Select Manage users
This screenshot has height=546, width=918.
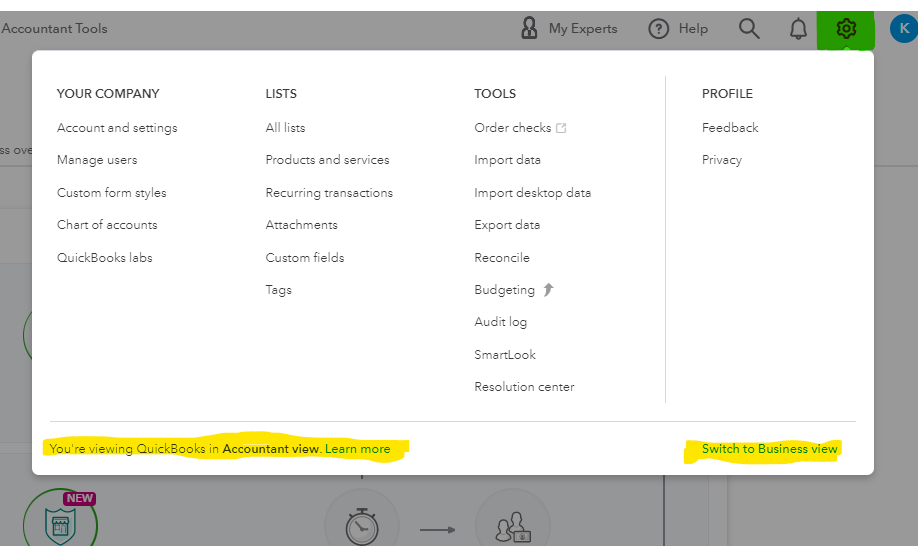click(97, 160)
